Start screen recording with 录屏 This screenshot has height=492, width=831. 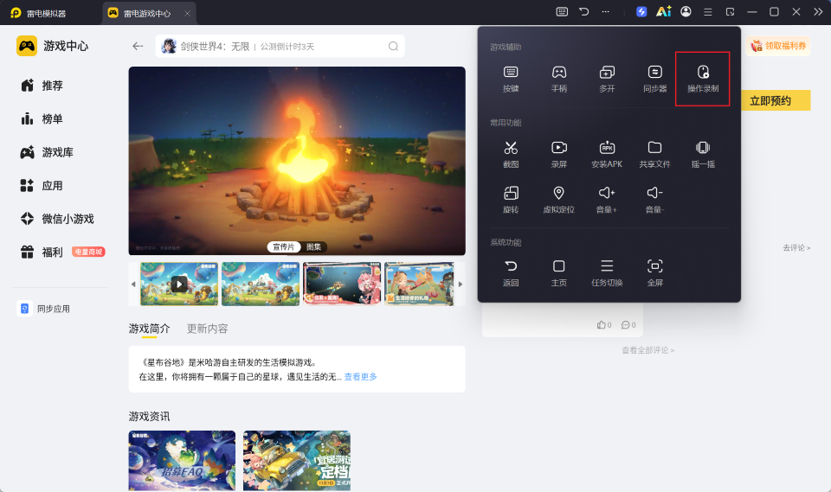(559, 154)
